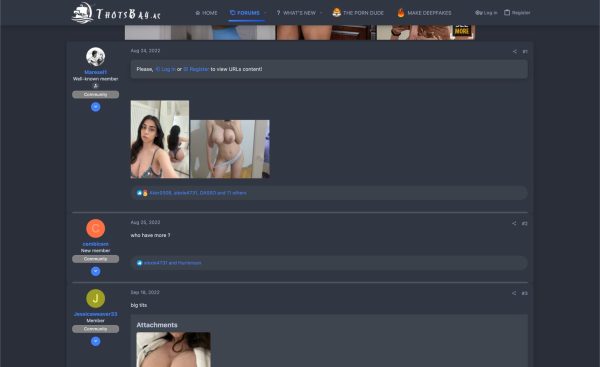Click the share icon on post #1
The height and width of the screenshot is (367, 600).
coord(515,51)
